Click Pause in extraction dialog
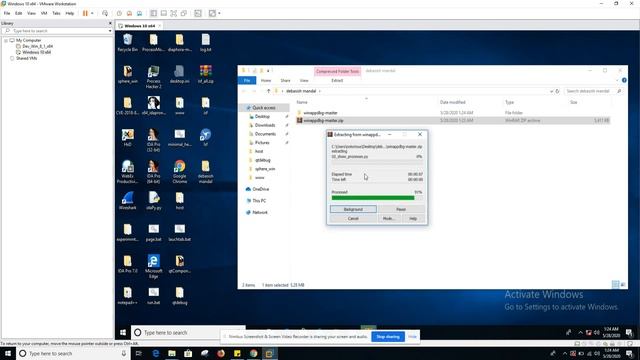The width and height of the screenshot is (640, 360). pos(401,209)
